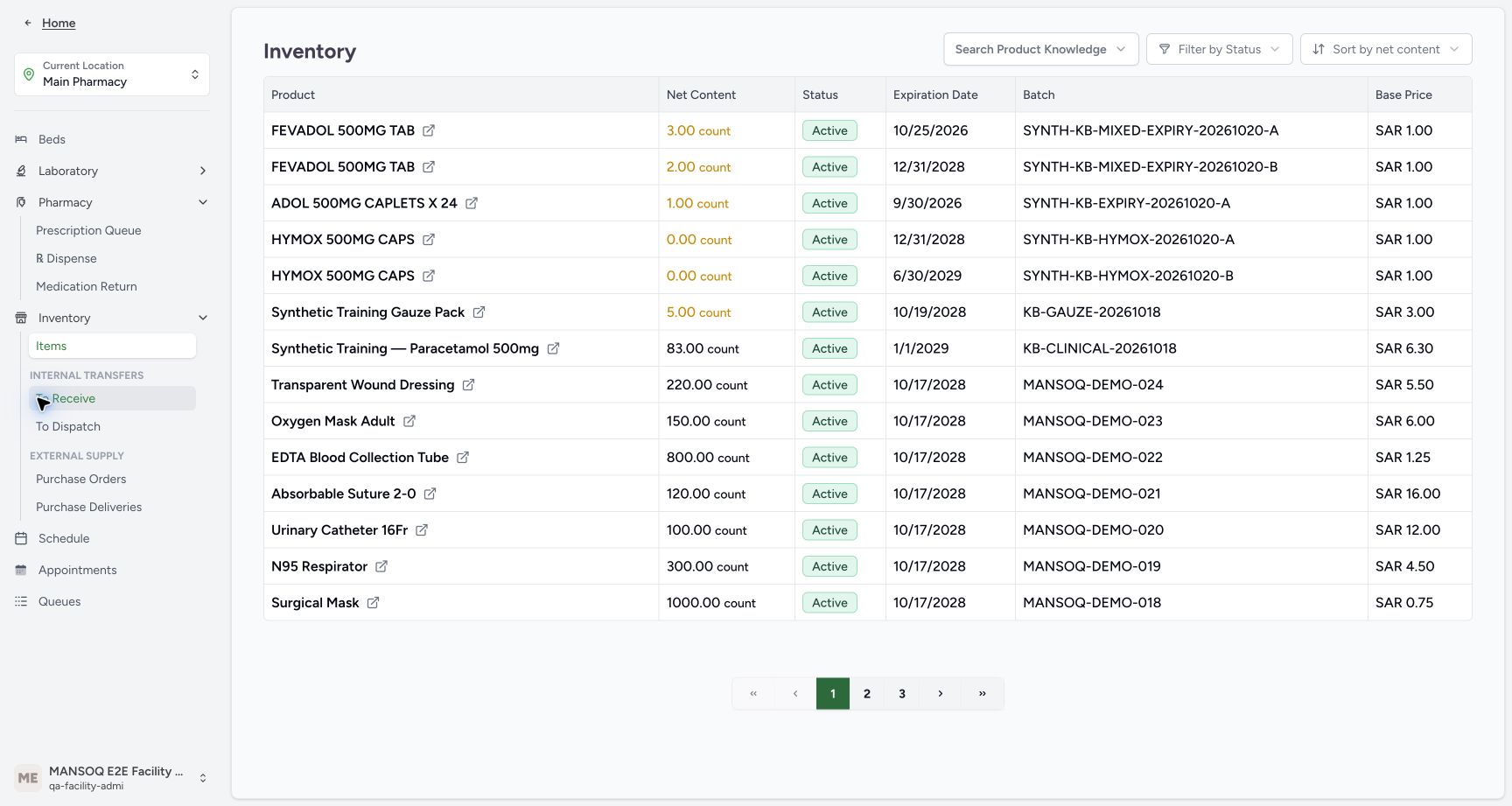
Task: Expand the Laboratory sidebar section
Action: point(112,171)
